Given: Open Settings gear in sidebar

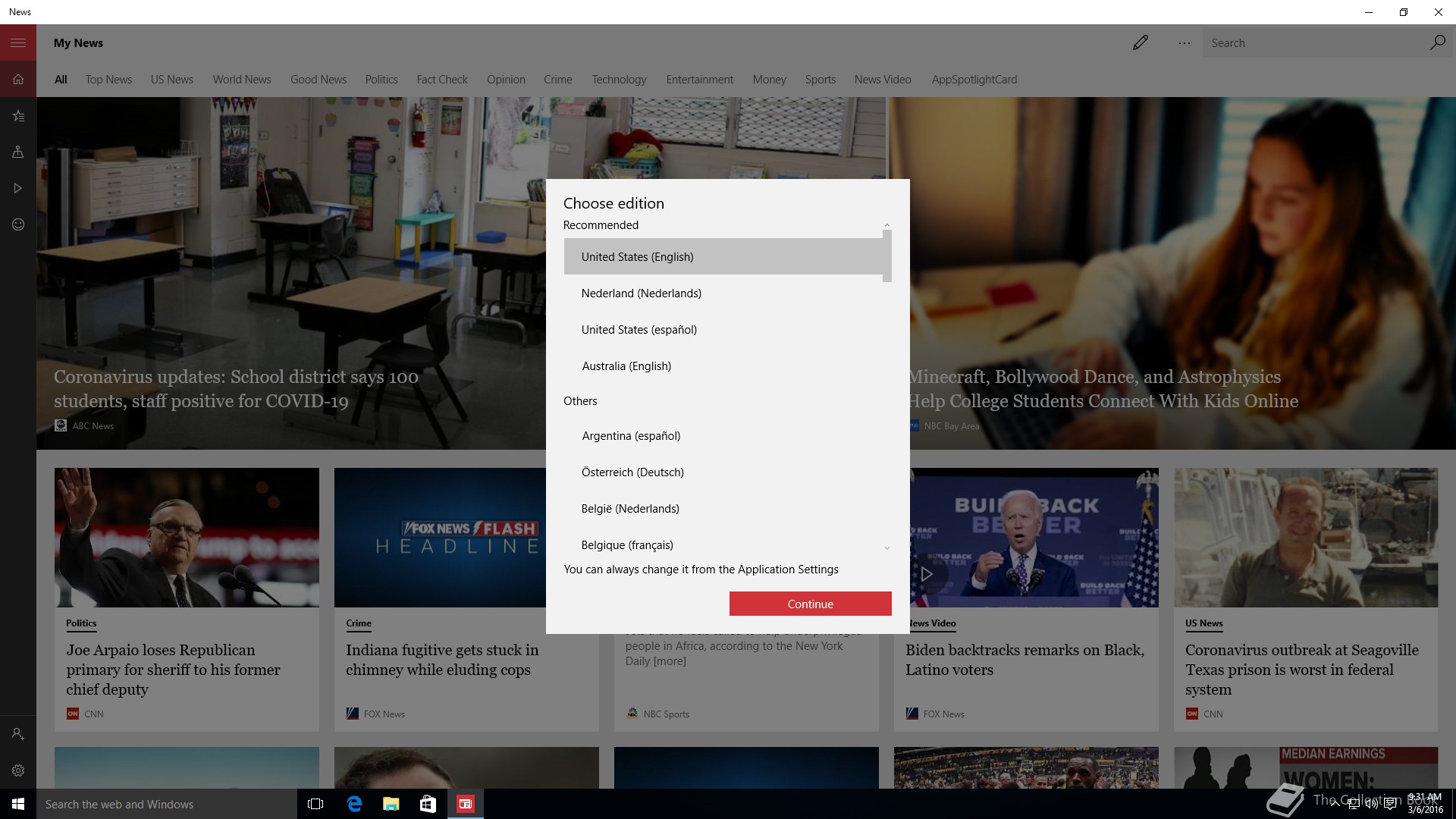Looking at the screenshot, I should (x=18, y=770).
